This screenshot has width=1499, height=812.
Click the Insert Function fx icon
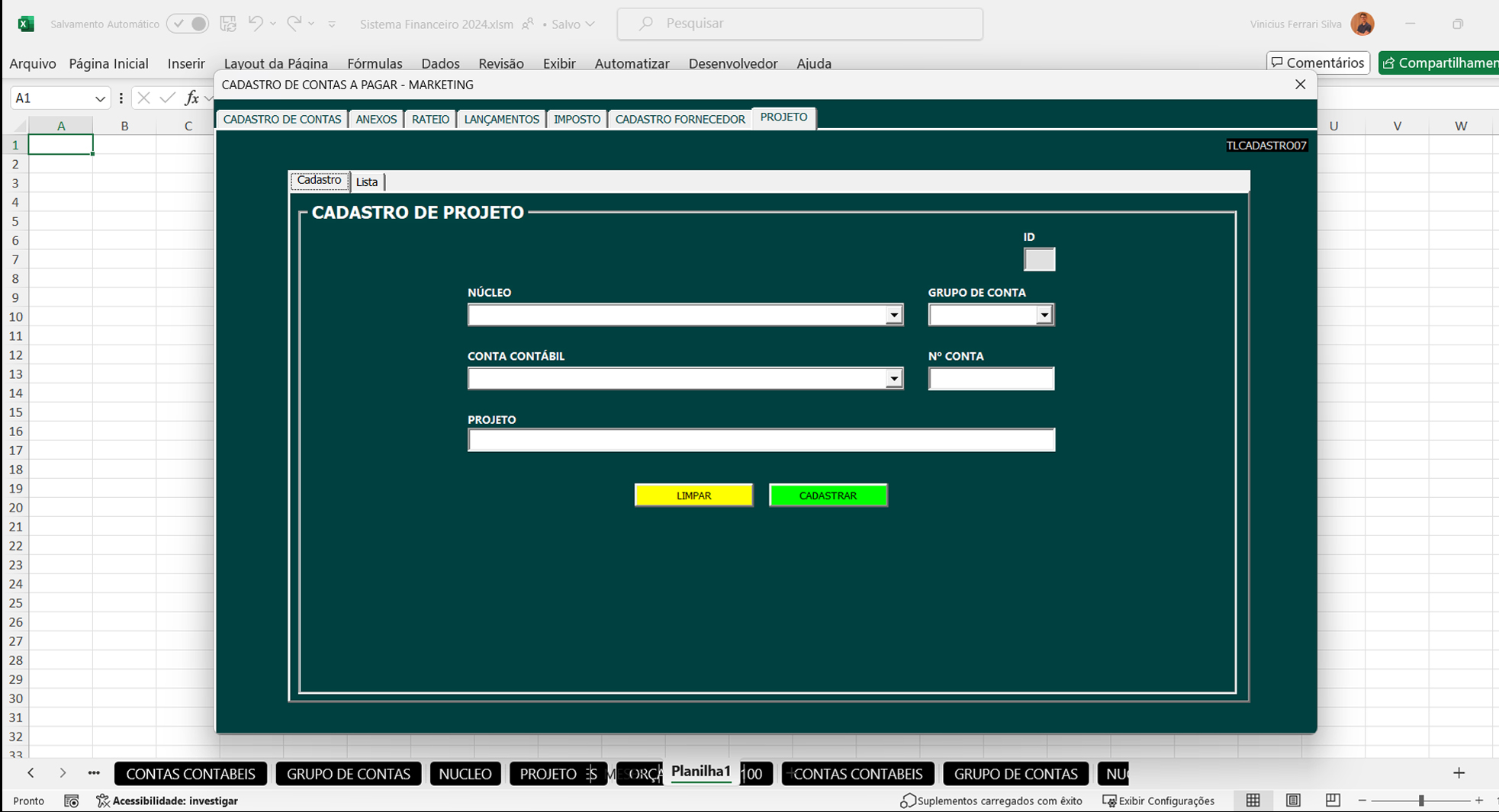click(191, 98)
